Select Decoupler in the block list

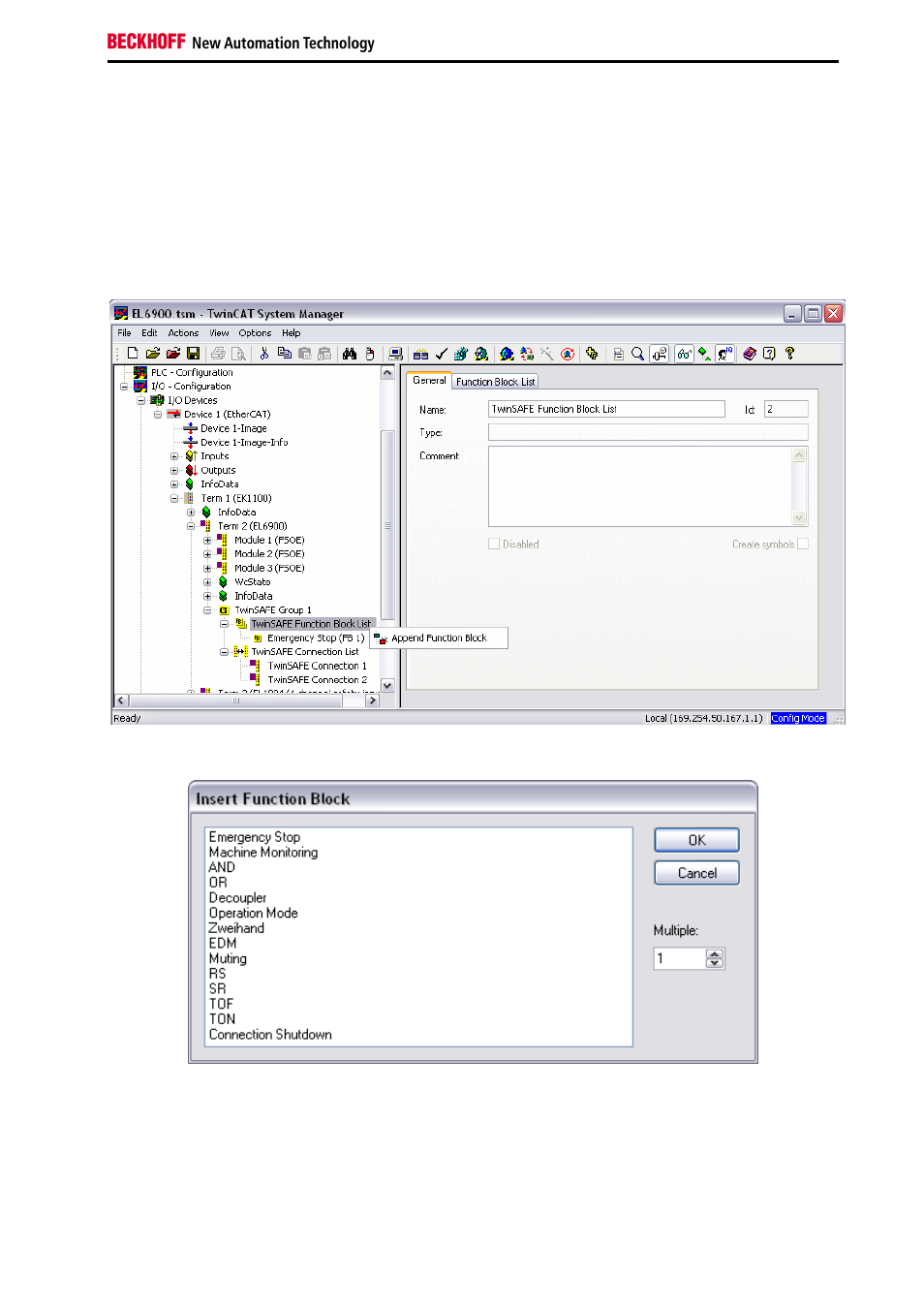[x=238, y=898]
